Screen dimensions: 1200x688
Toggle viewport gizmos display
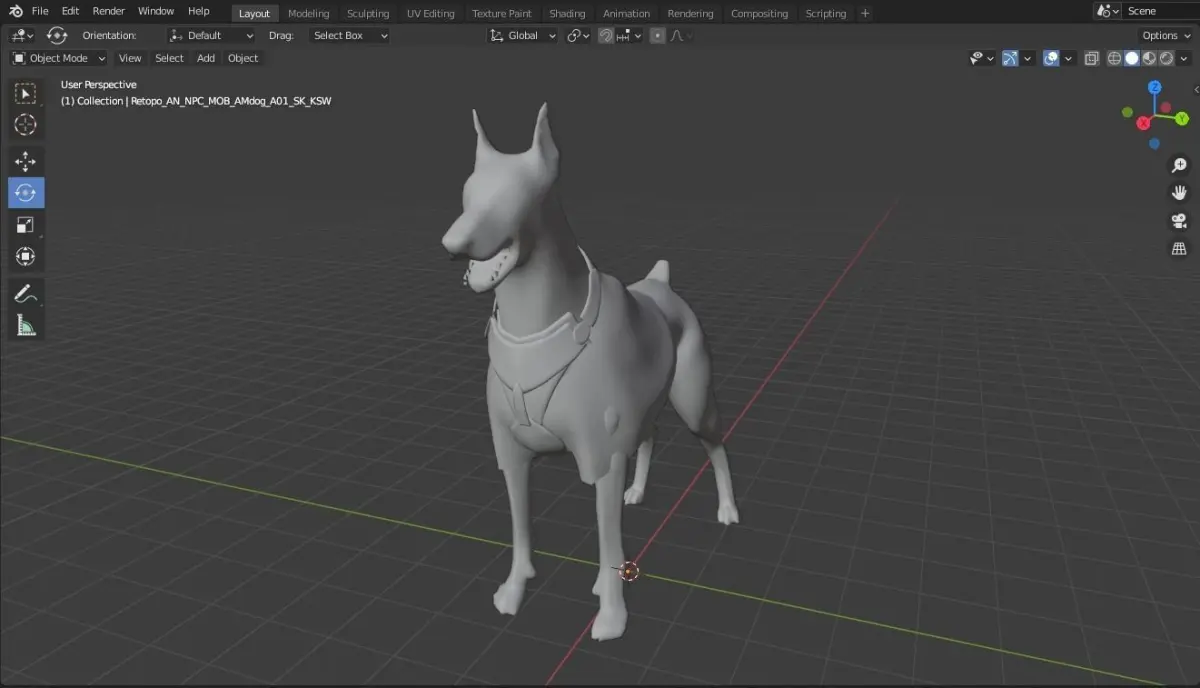tap(1010, 58)
